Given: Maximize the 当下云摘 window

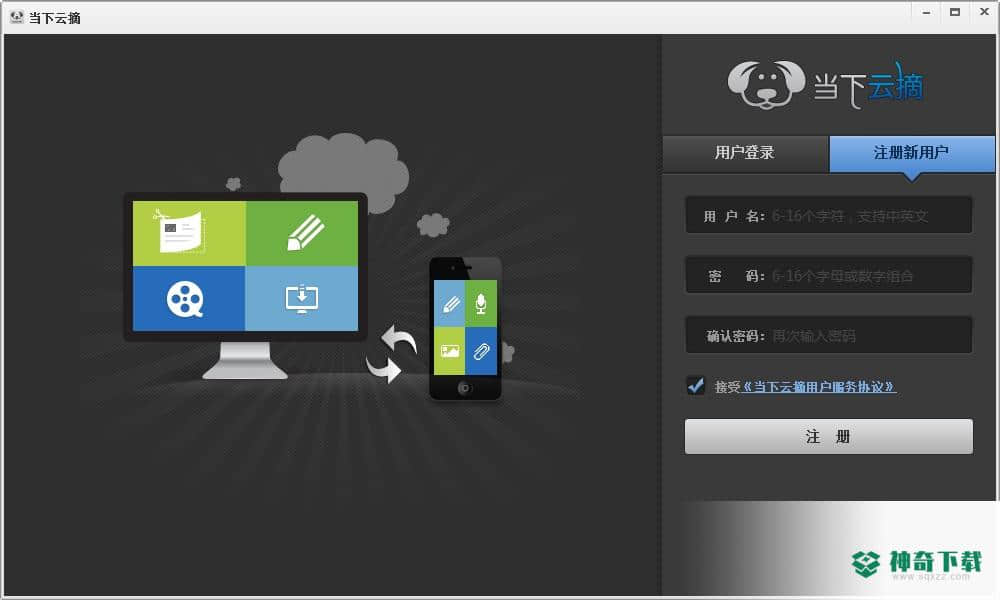Looking at the screenshot, I should click(955, 12).
